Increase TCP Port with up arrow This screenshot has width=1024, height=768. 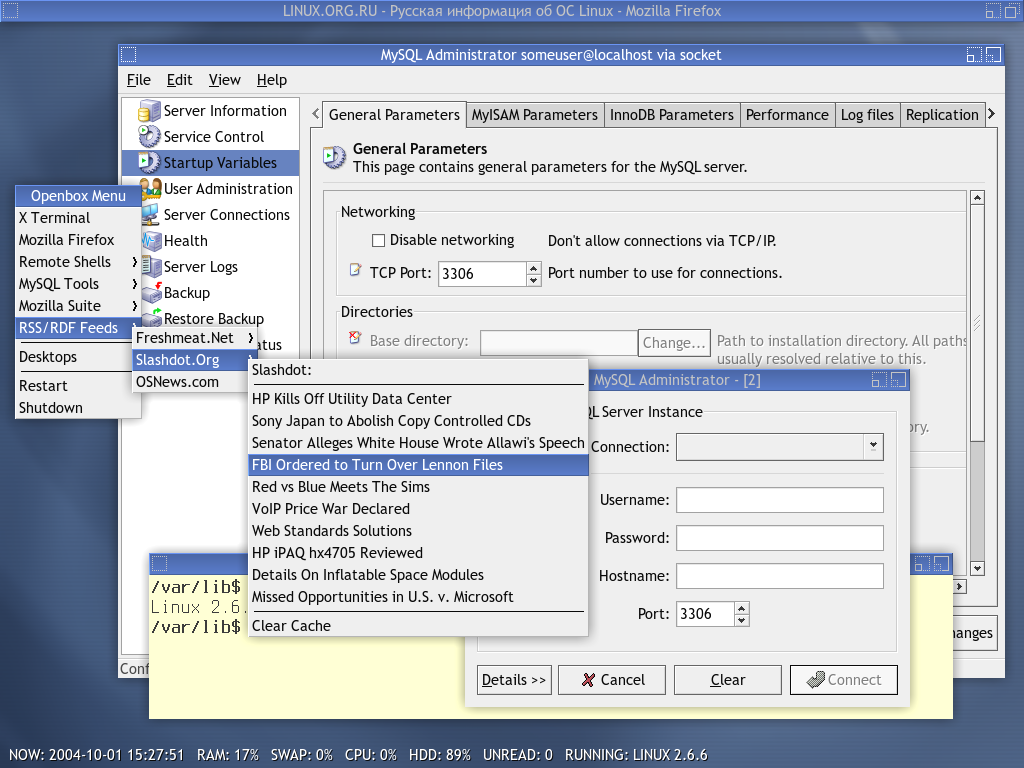point(534,268)
